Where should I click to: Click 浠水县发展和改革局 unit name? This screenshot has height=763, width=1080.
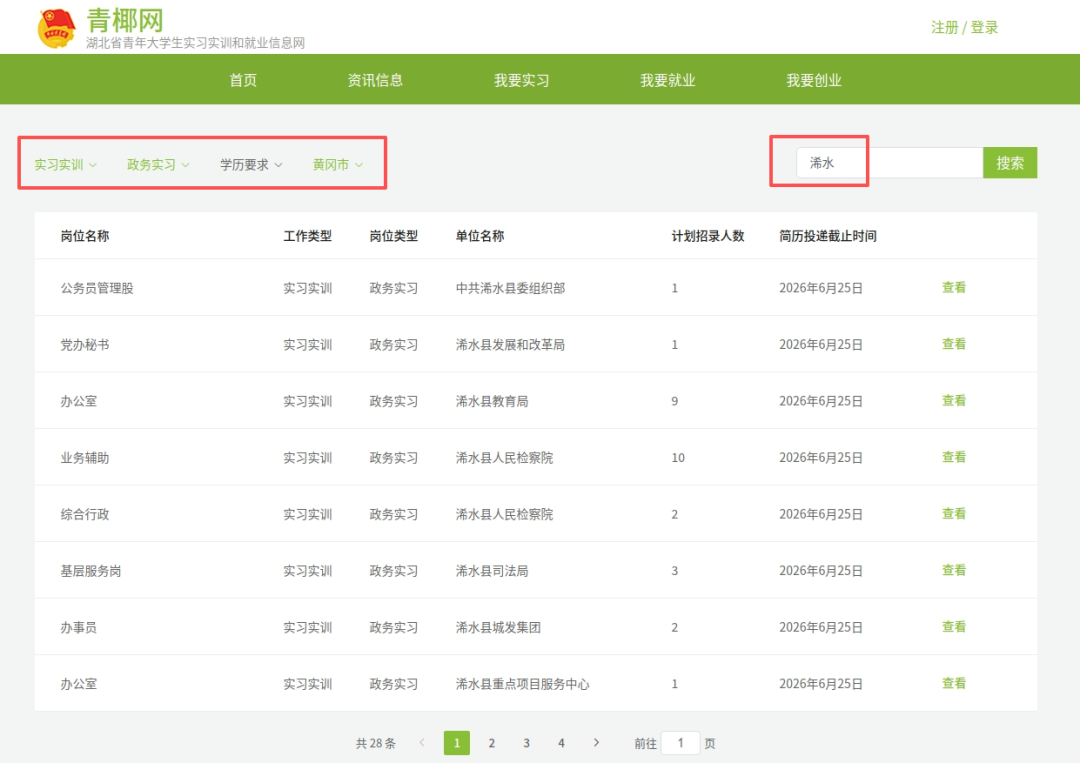tap(510, 344)
